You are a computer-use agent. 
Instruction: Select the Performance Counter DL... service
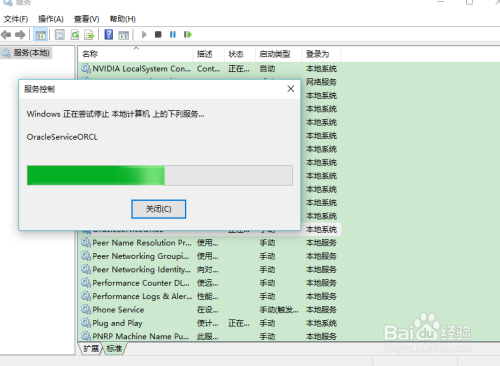[141, 283]
